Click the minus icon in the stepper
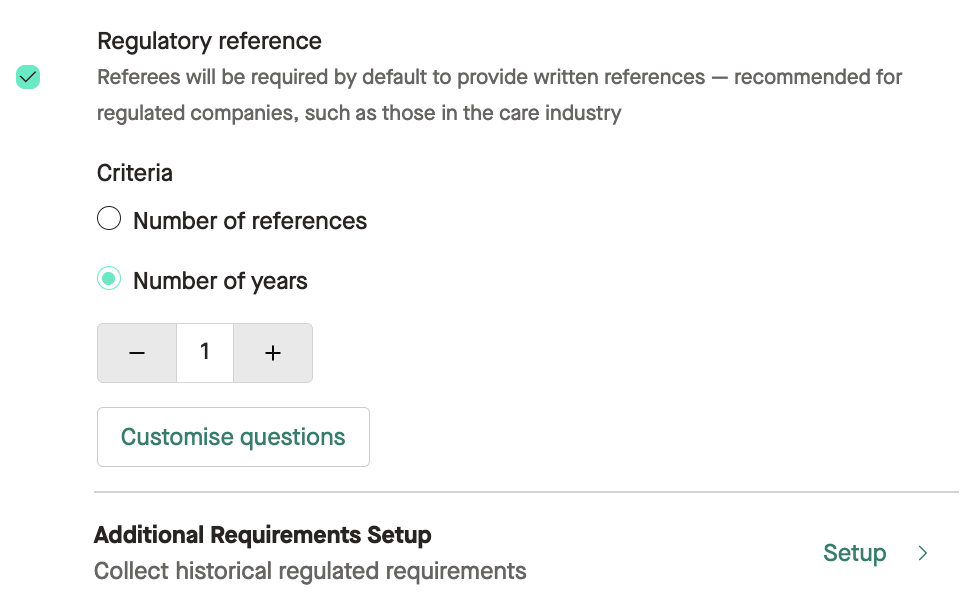972x600 pixels. coord(137,353)
